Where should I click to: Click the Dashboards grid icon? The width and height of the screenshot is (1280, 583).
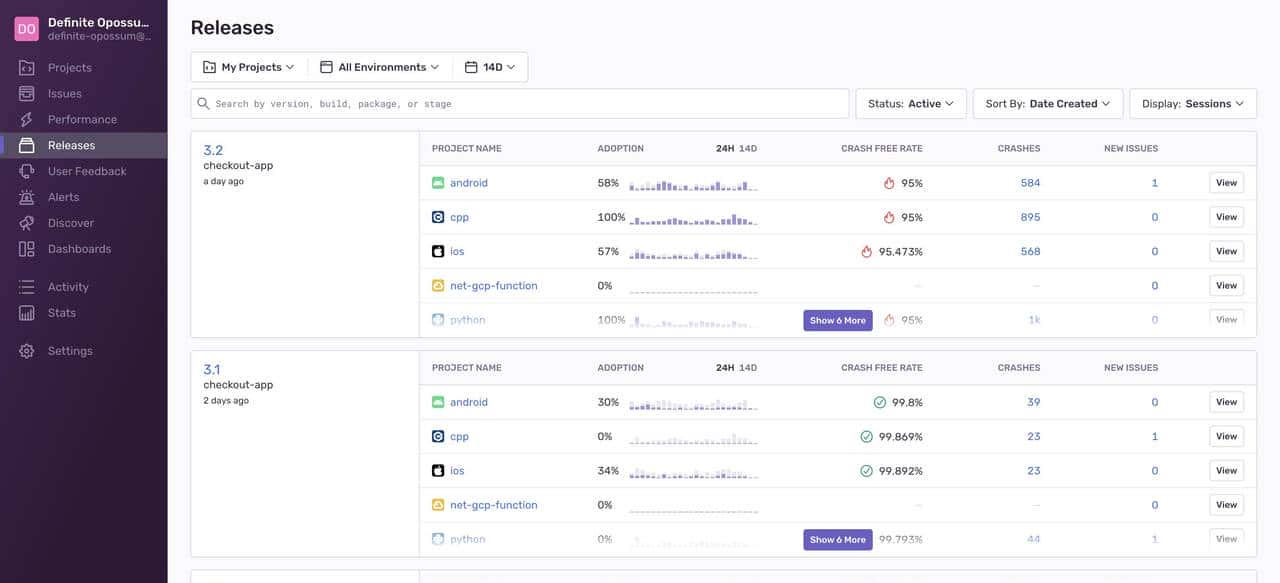click(x=27, y=250)
